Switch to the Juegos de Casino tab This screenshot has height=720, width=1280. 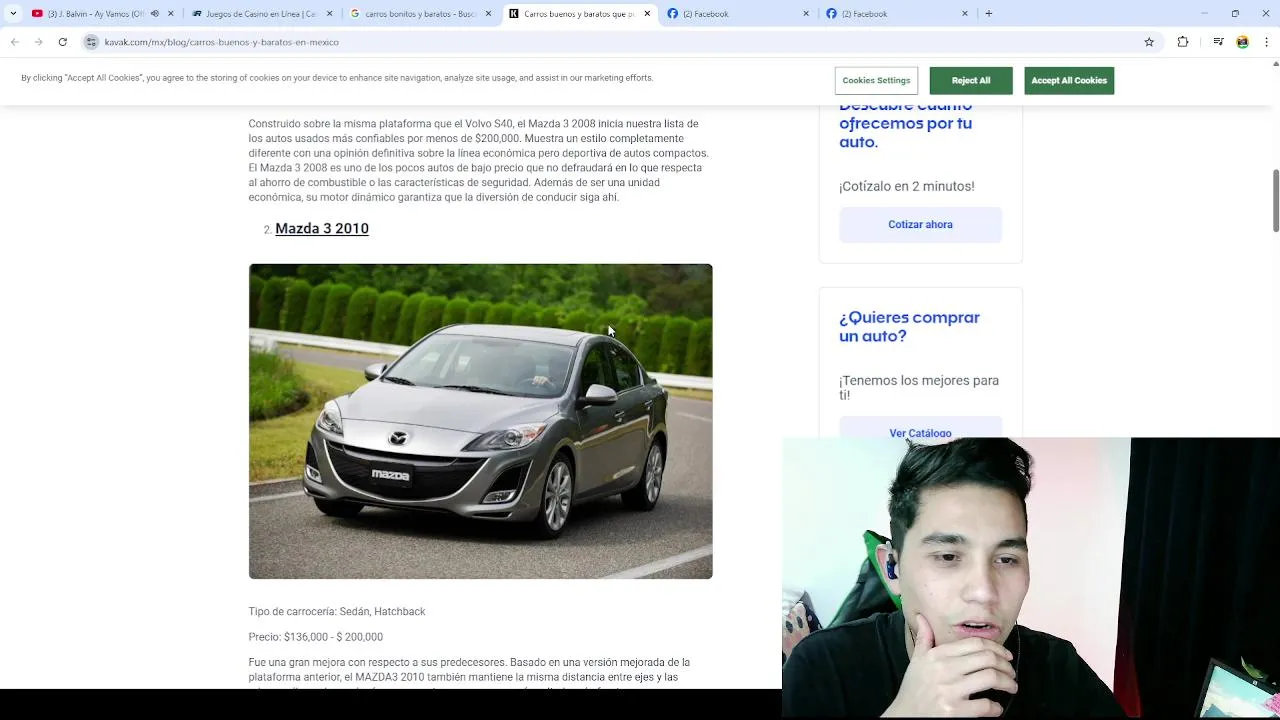[260, 14]
